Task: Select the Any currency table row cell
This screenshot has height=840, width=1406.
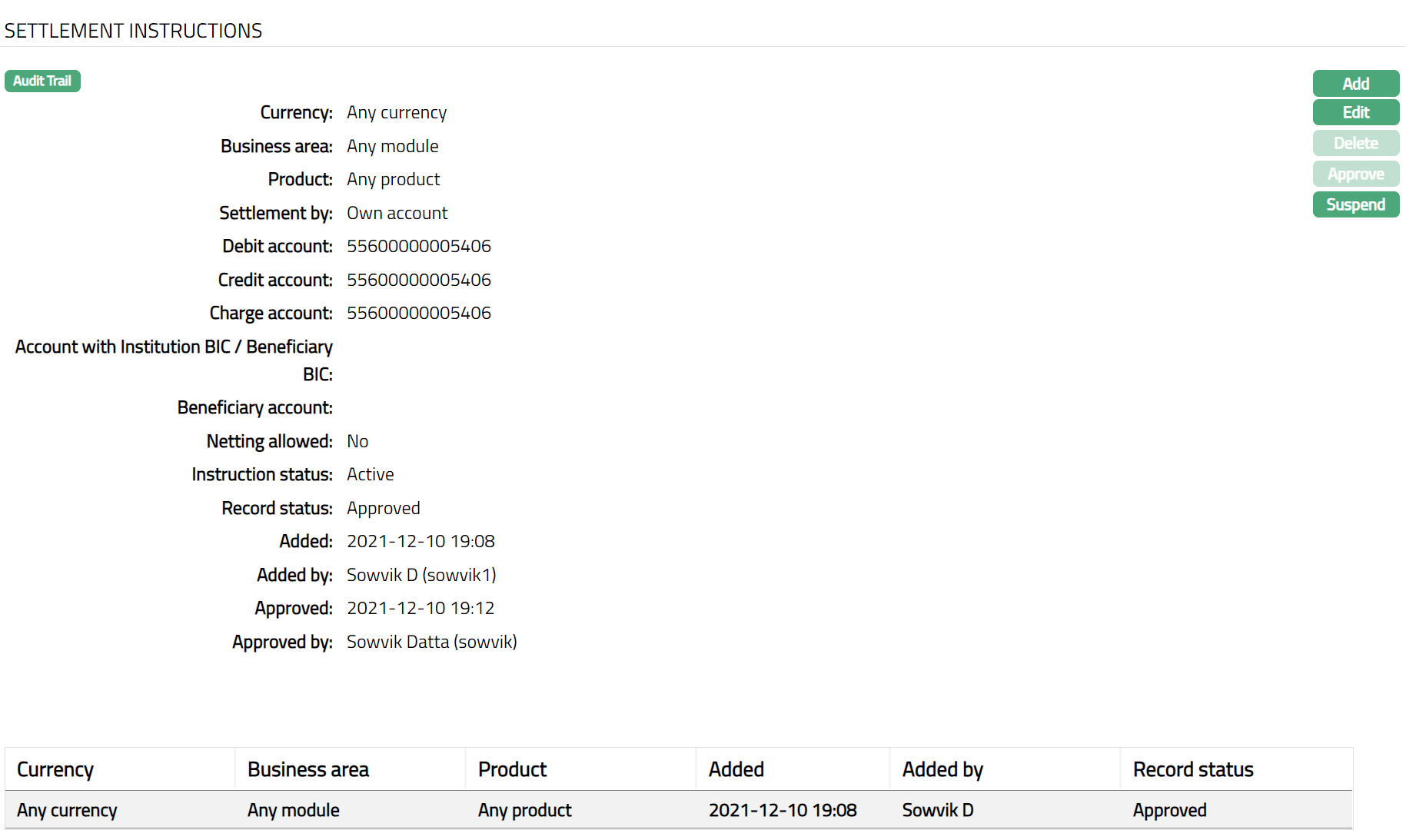Action: point(67,810)
